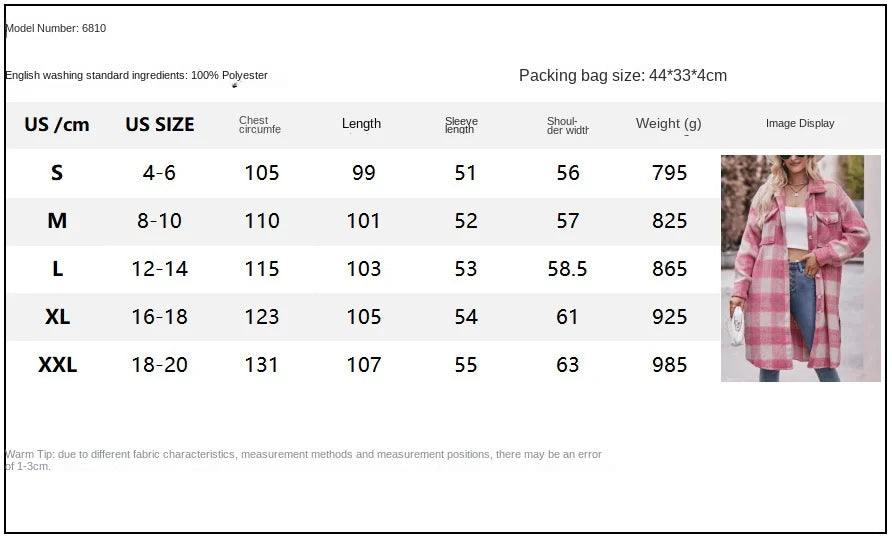Select the Packing bag size text
892x539 pixels.
pos(622,76)
